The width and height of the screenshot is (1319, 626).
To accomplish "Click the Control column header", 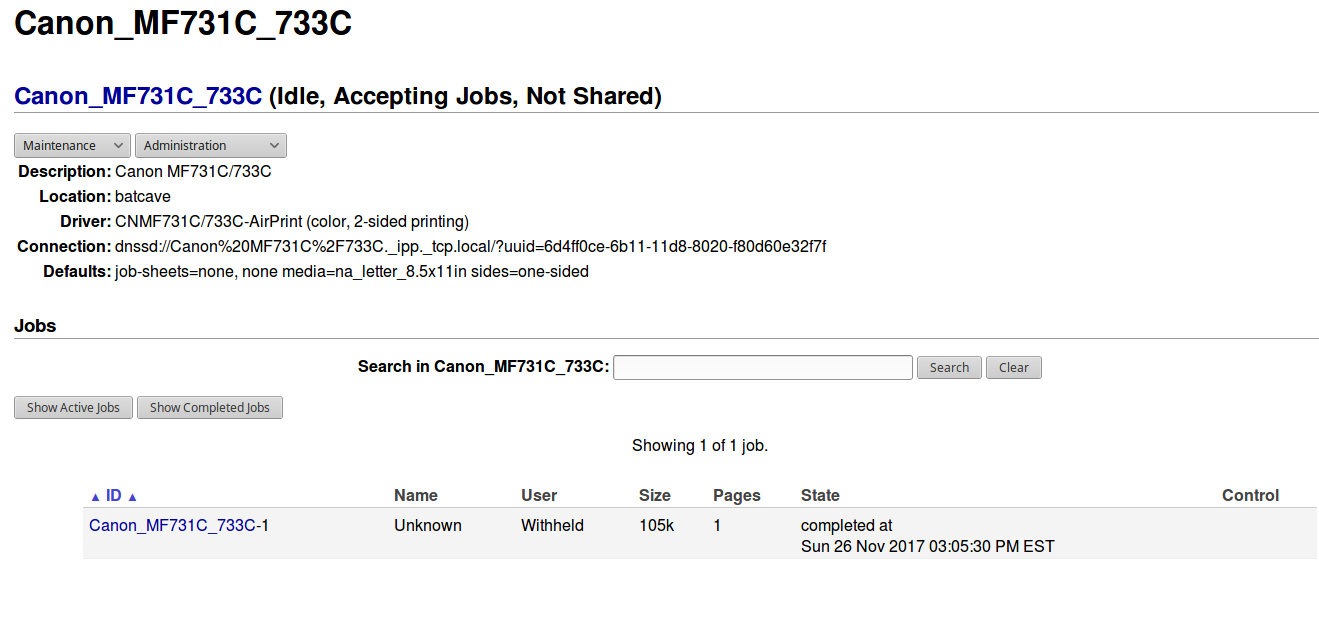I will pos(1250,496).
